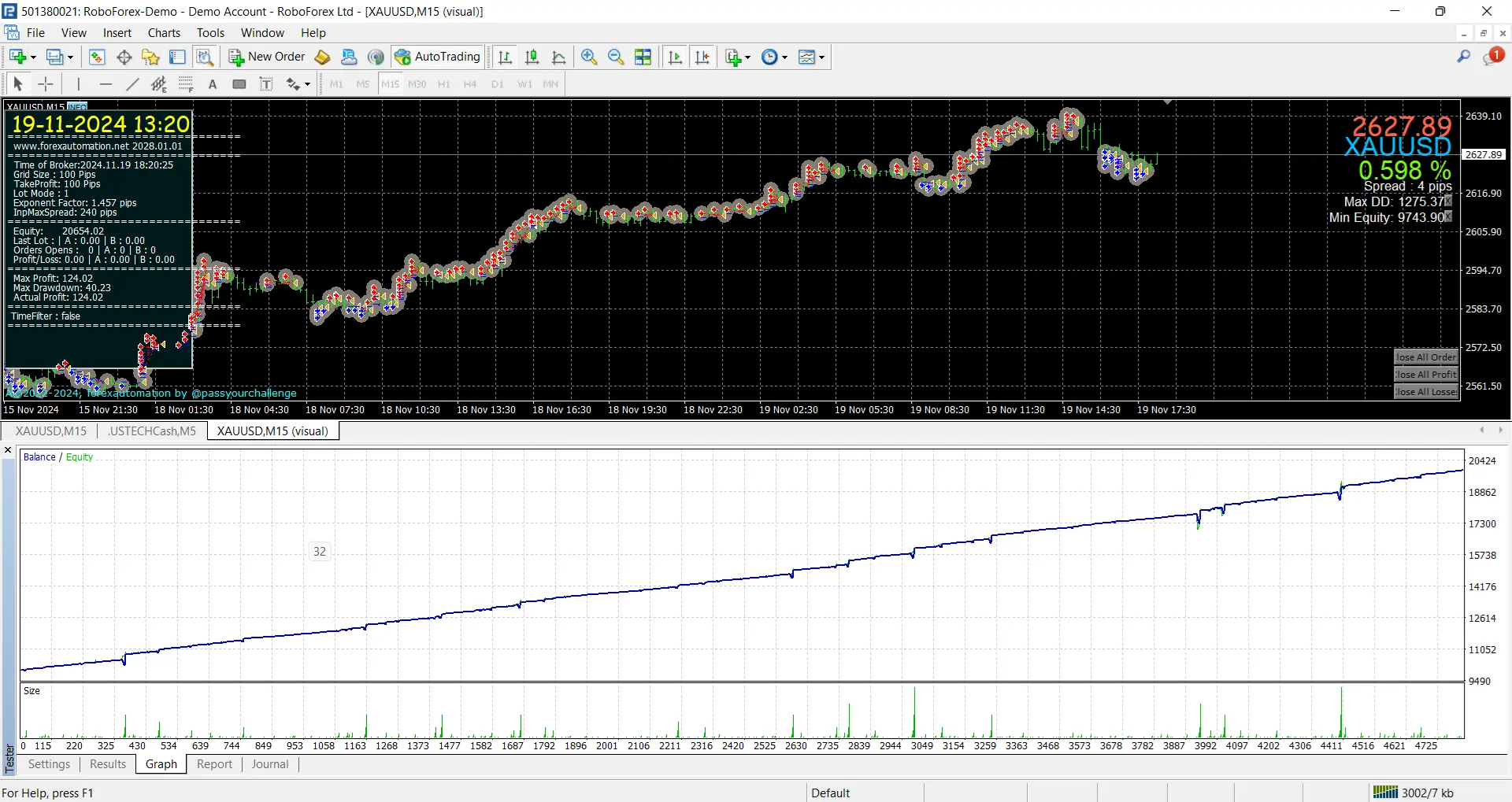The height and width of the screenshot is (802, 1512).
Task: Toggle chart auto scroll to latest bar
Action: [675, 57]
